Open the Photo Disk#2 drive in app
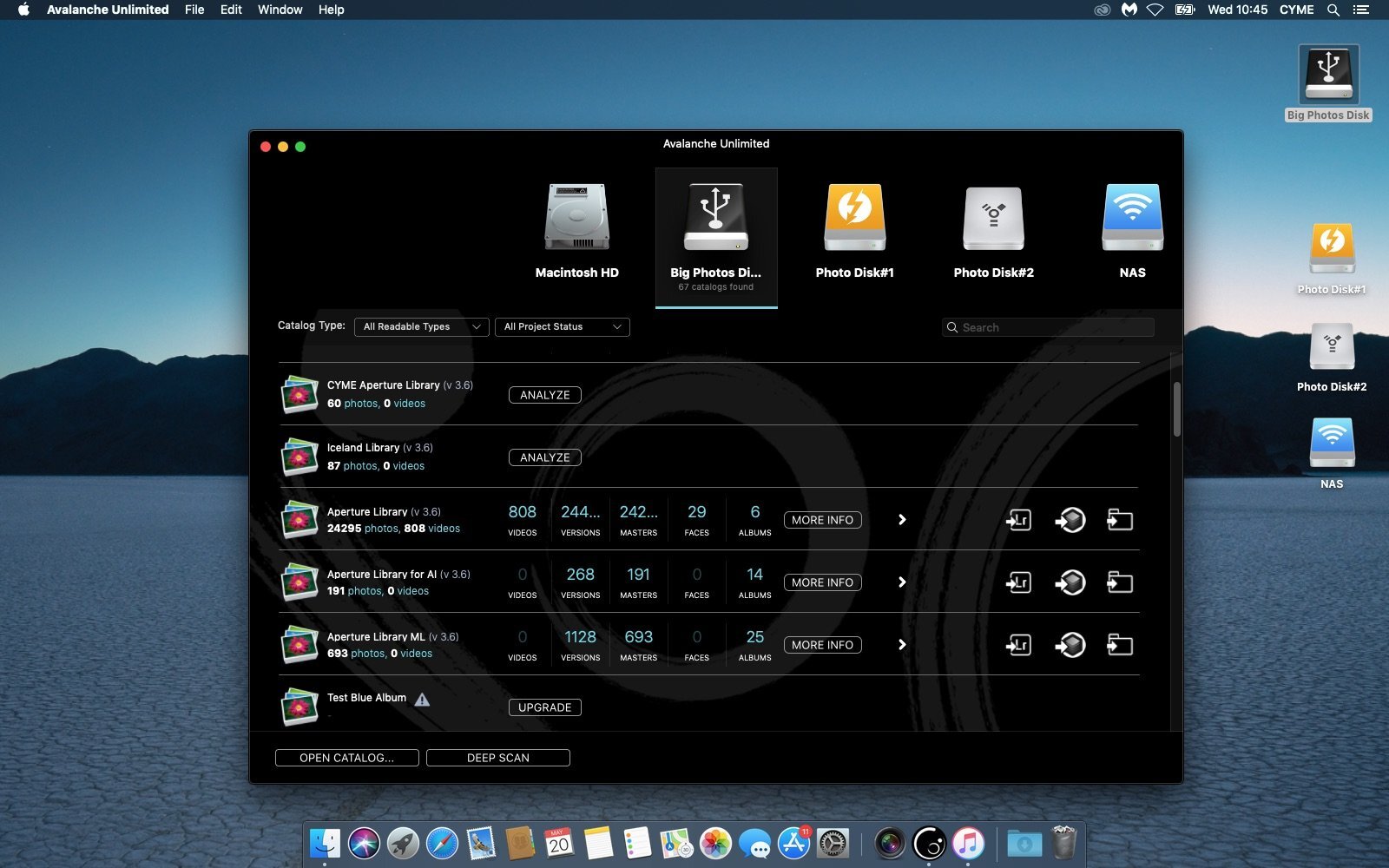 (994, 217)
